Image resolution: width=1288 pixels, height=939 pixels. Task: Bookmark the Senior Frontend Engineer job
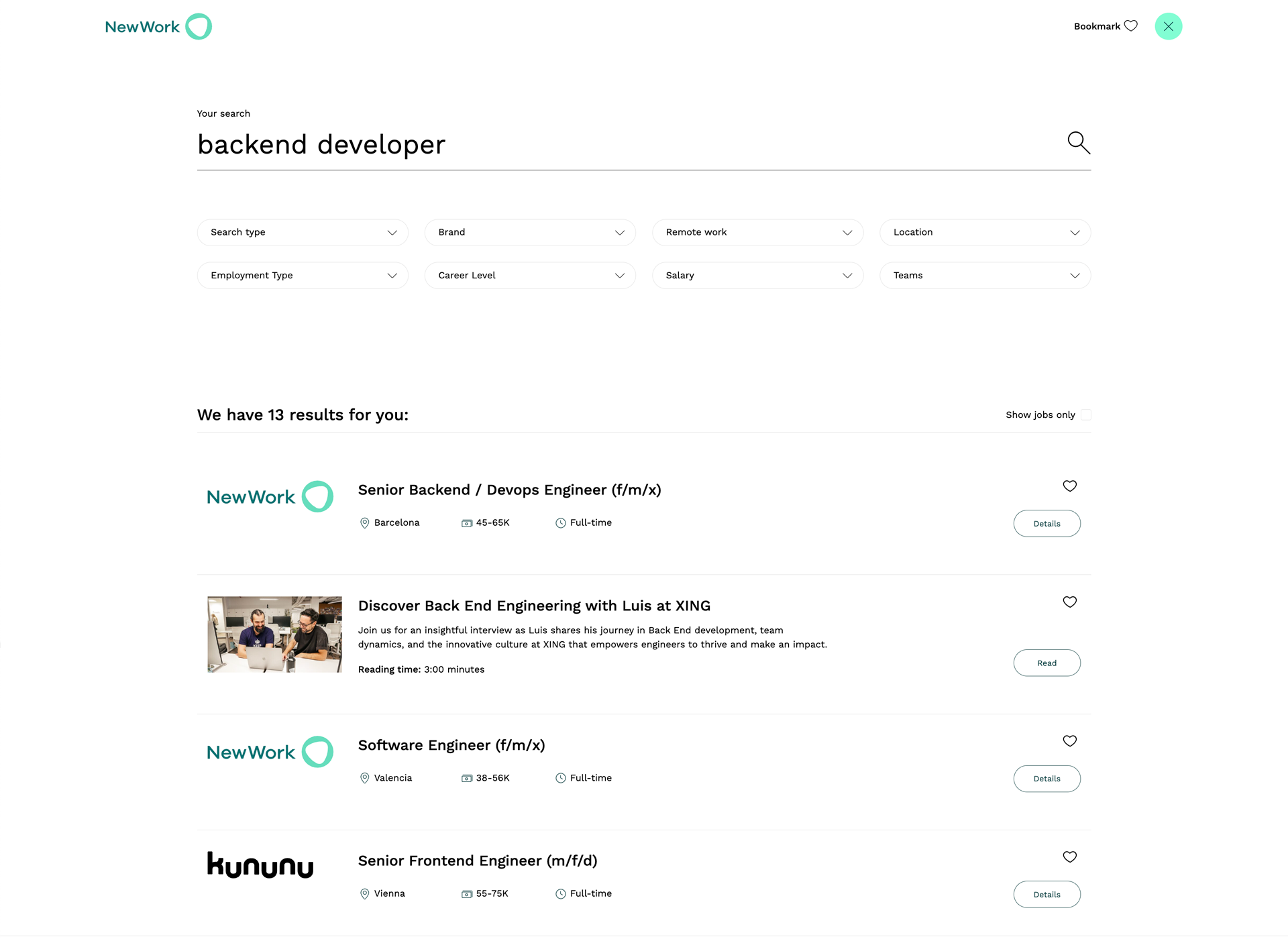tap(1070, 857)
